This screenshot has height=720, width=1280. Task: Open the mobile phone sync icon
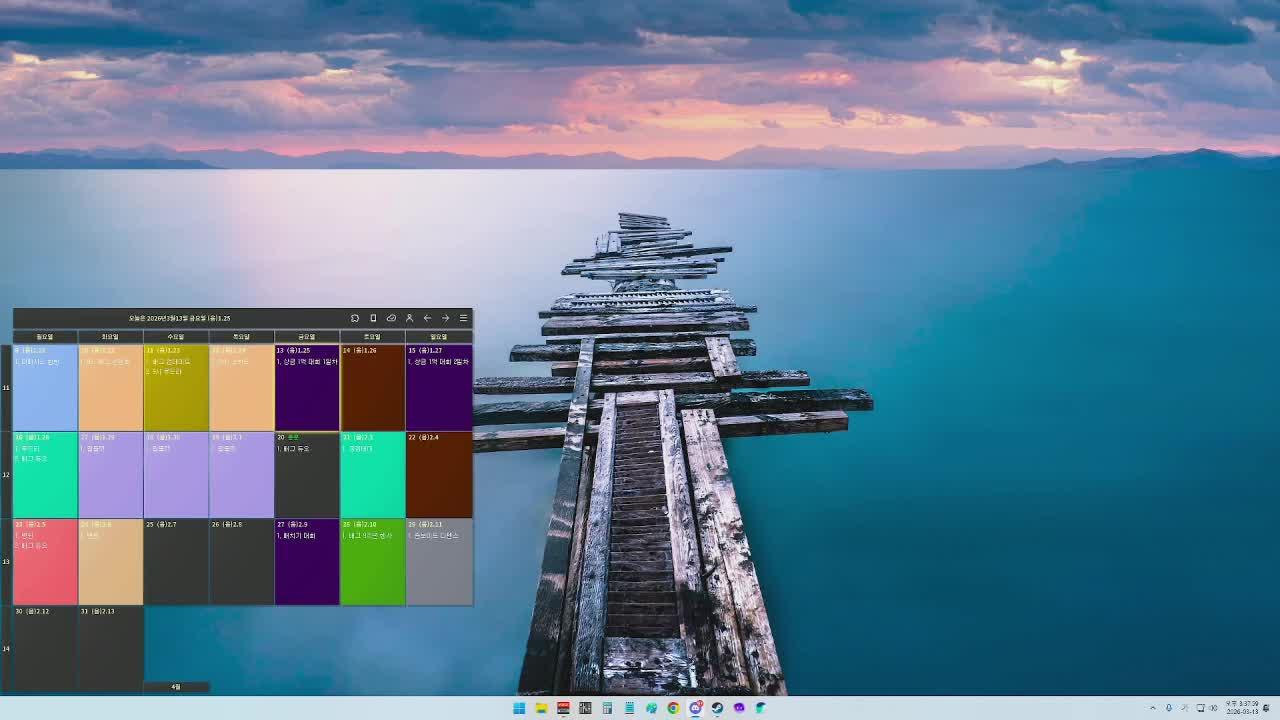pyautogui.click(x=373, y=318)
